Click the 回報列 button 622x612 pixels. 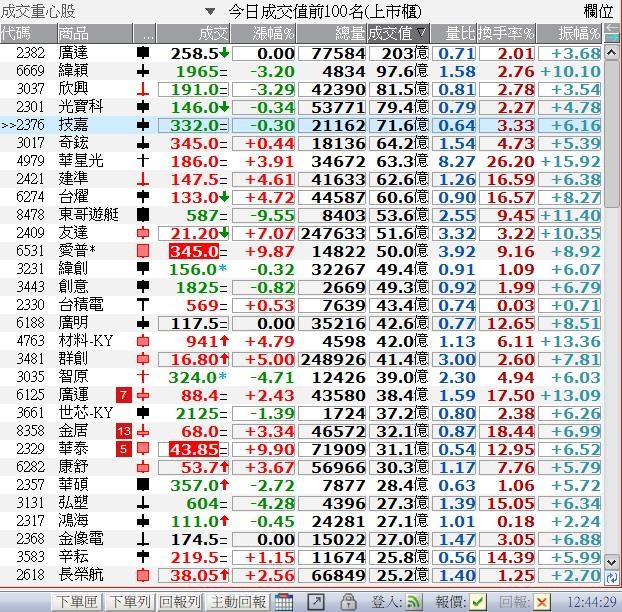pyautogui.click(x=181, y=601)
